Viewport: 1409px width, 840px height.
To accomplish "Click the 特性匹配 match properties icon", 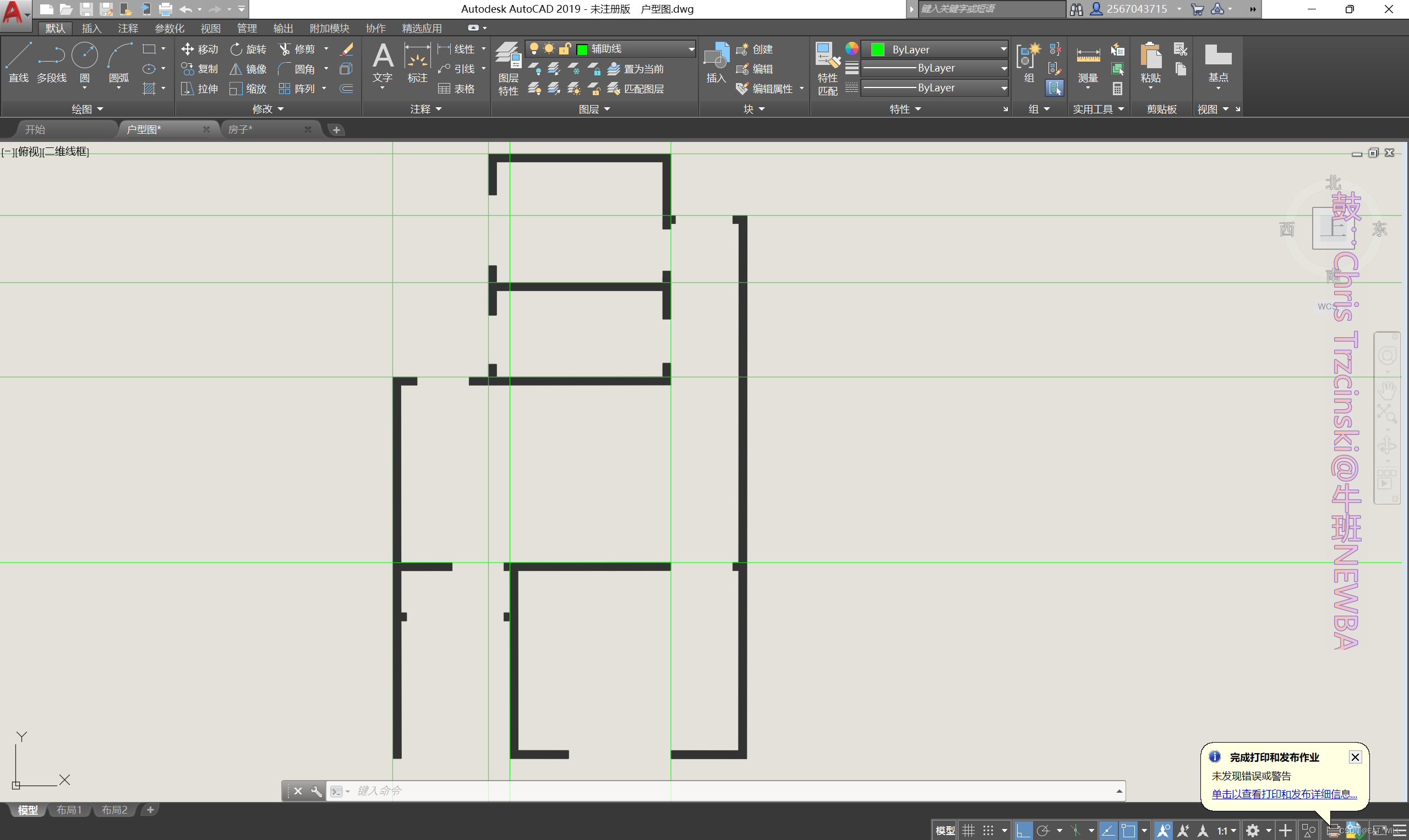I will (827, 69).
